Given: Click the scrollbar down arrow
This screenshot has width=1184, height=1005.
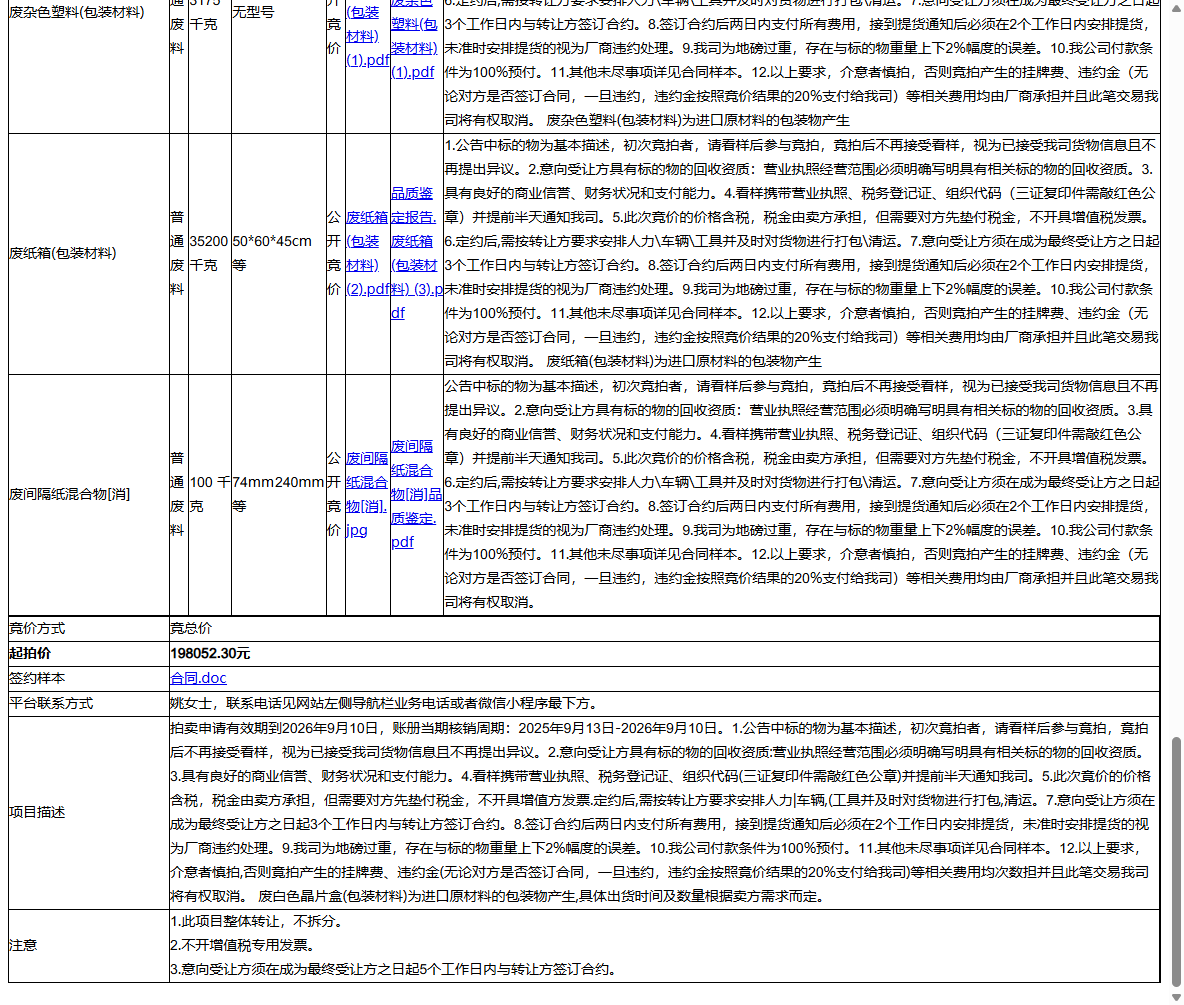Looking at the screenshot, I should click(1176, 997).
